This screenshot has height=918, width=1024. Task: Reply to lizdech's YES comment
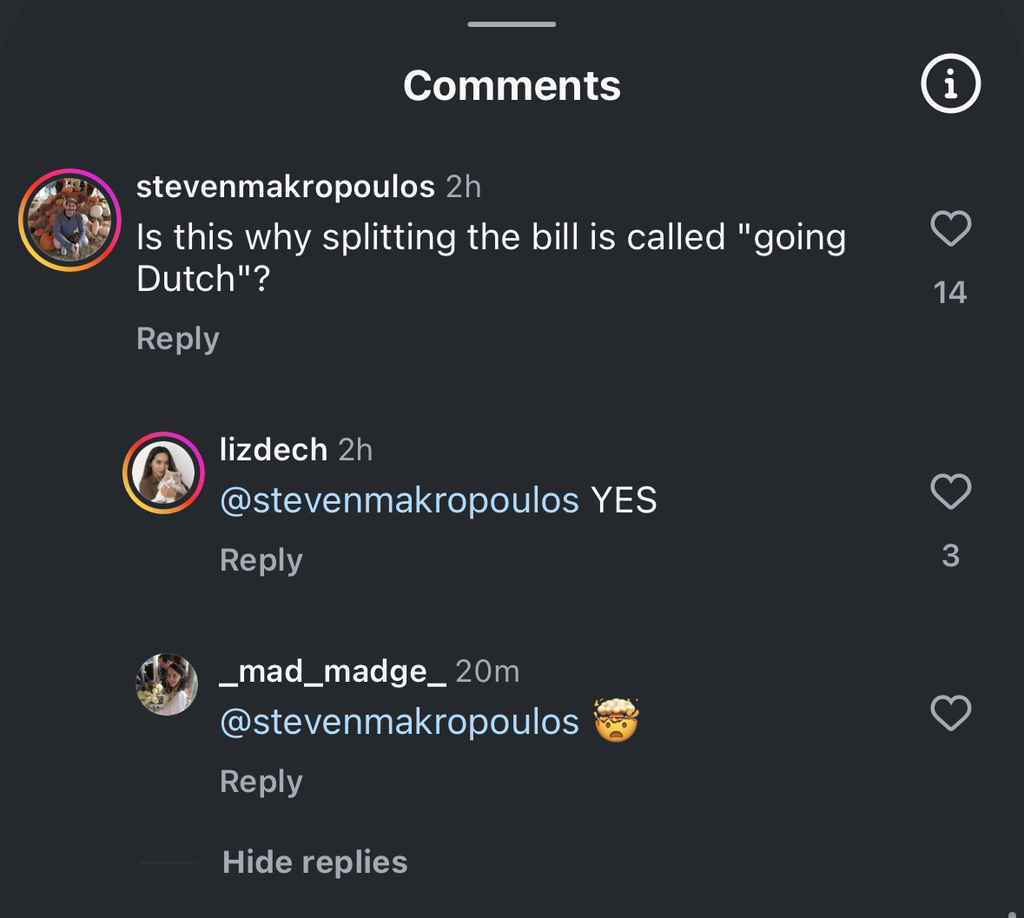point(261,560)
